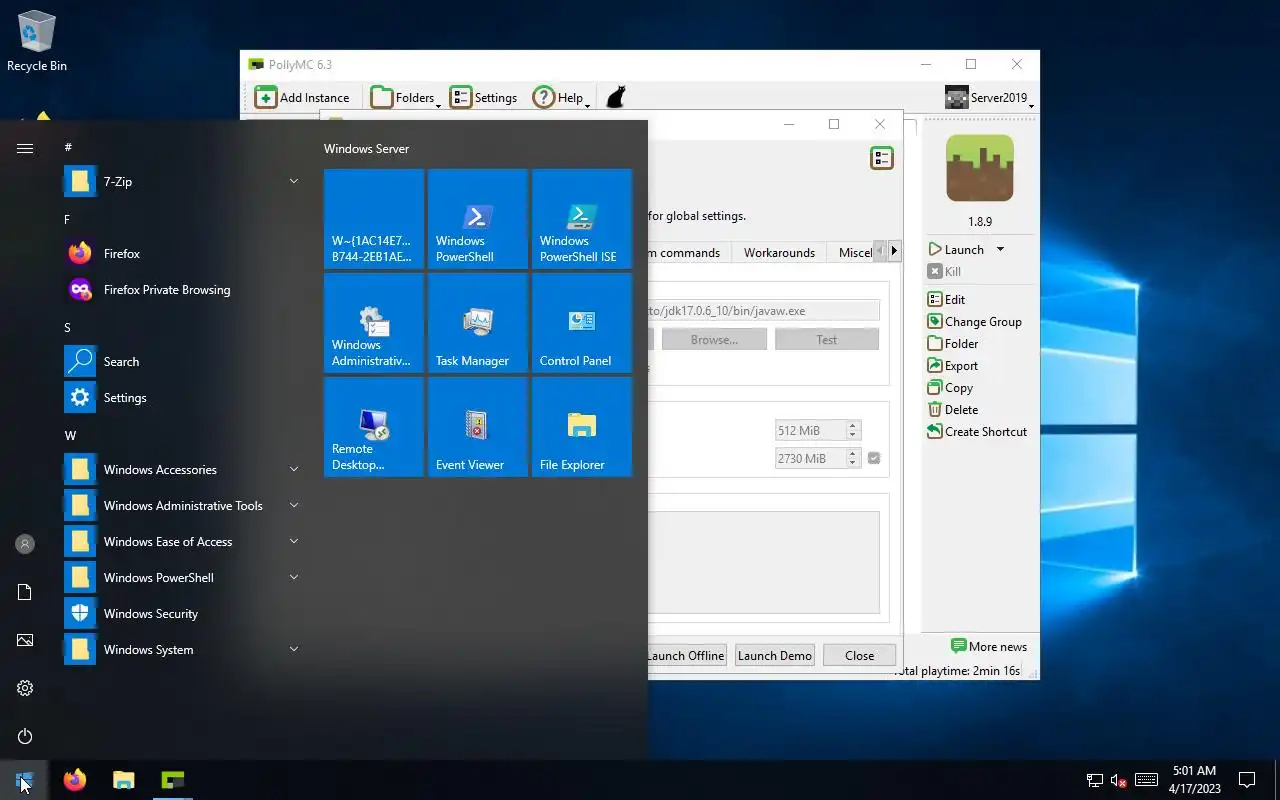The width and height of the screenshot is (1280, 800).
Task: Open the Windows PowerShell tile
Action: pyautogui.click(x=478, y=219)
